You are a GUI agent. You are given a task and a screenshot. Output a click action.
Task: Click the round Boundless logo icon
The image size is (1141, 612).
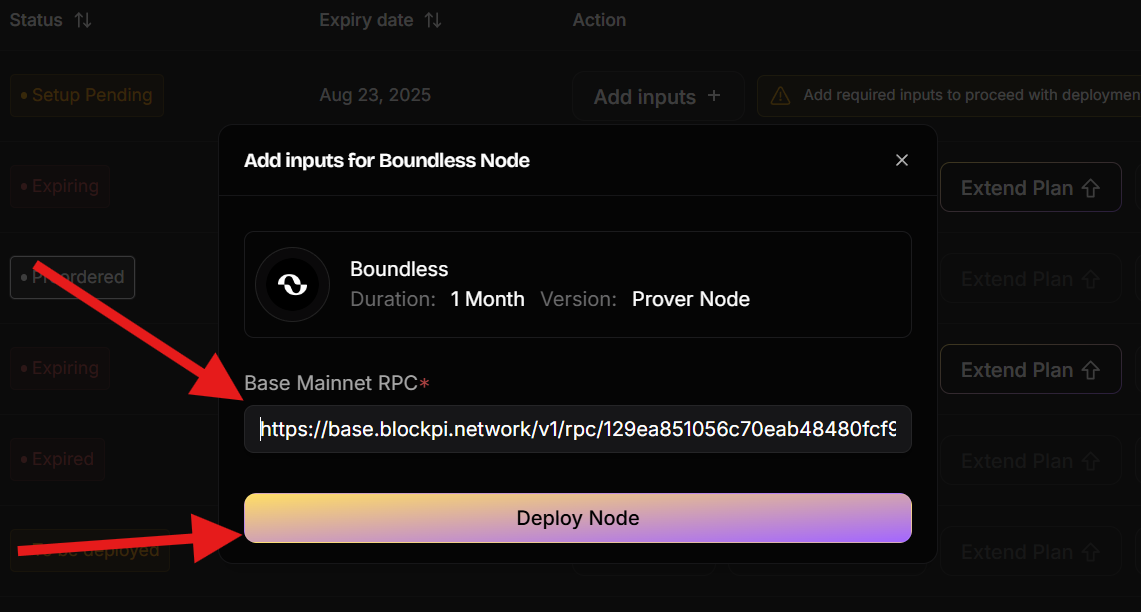292,285
